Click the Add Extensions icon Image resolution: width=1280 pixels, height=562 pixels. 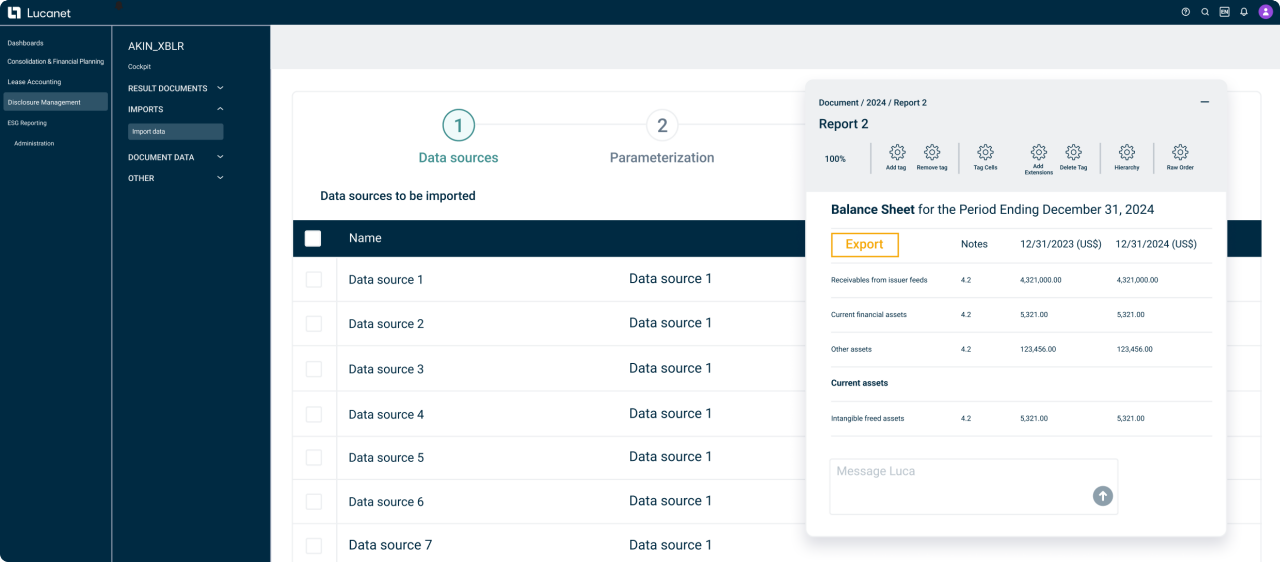coord(1039,153)
